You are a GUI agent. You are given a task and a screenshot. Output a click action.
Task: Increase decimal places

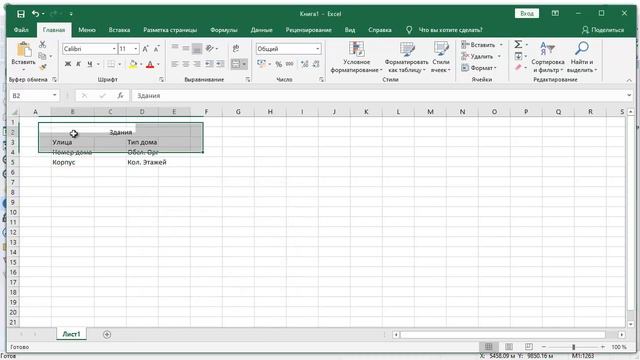click(x=304, y=64)
